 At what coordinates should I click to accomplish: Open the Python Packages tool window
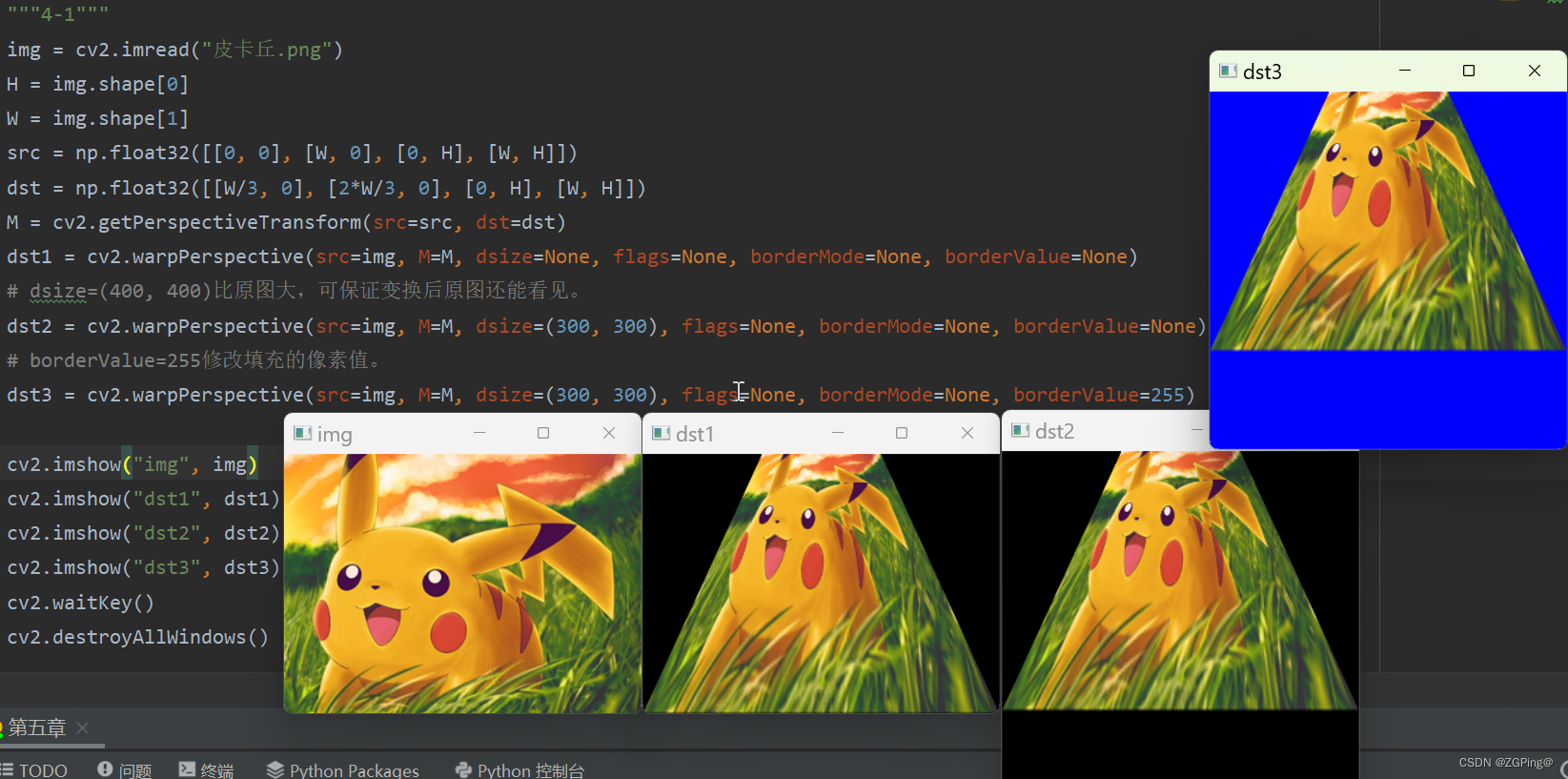343,769
